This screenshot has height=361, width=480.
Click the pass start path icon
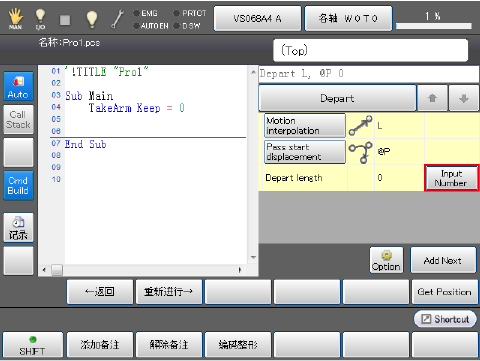pyautogui.click(x=360, y=152)
